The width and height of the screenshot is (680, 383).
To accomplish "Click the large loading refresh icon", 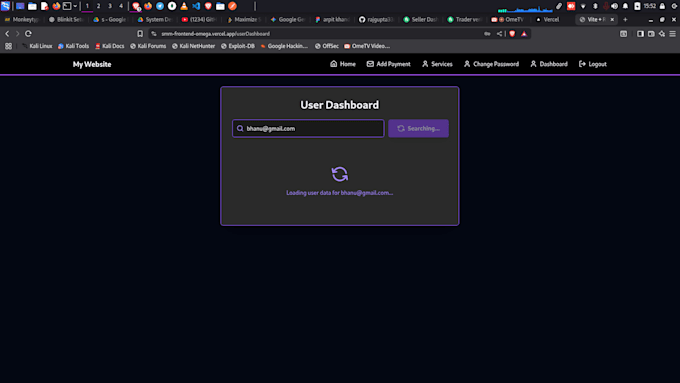I will click(340, 174).
